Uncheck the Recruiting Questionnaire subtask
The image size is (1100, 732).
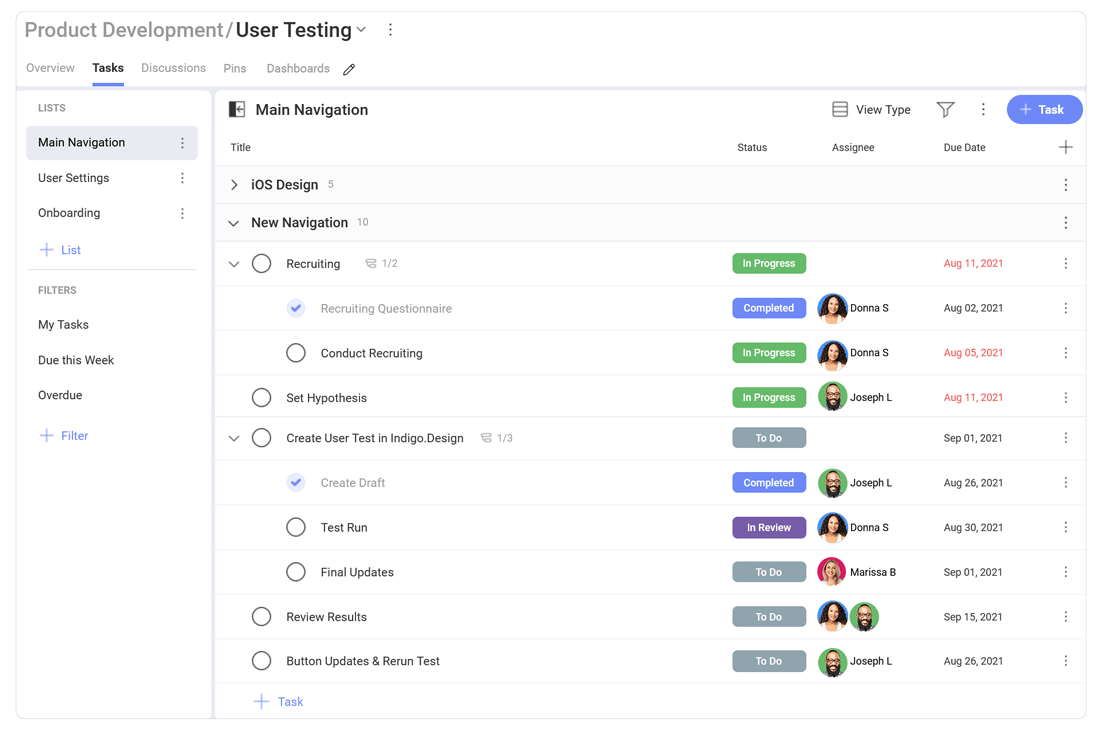coord(296,308)
